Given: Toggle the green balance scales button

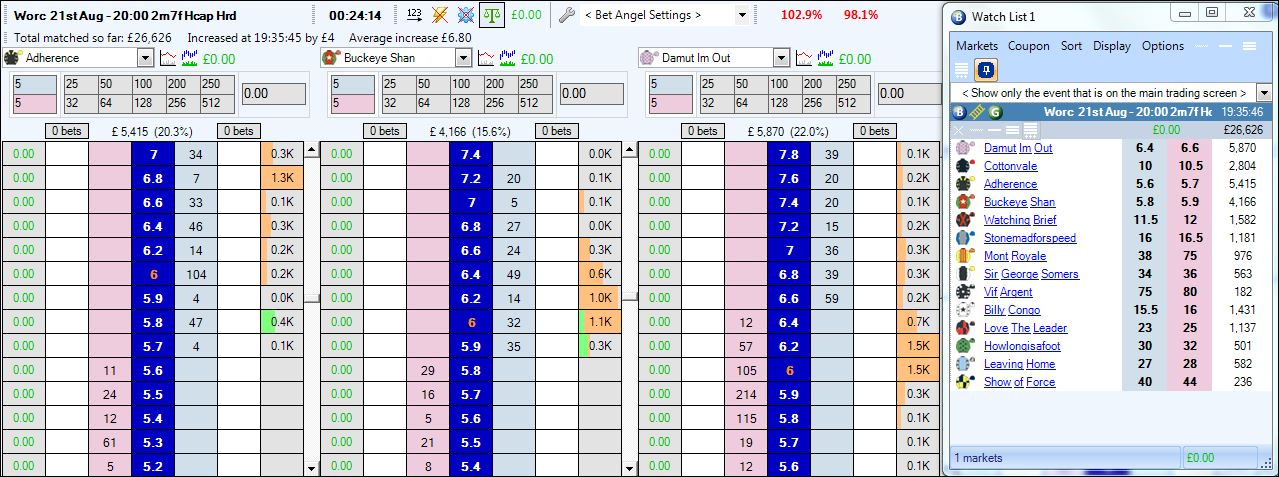Looking at the screenshot, I should 492,15.
